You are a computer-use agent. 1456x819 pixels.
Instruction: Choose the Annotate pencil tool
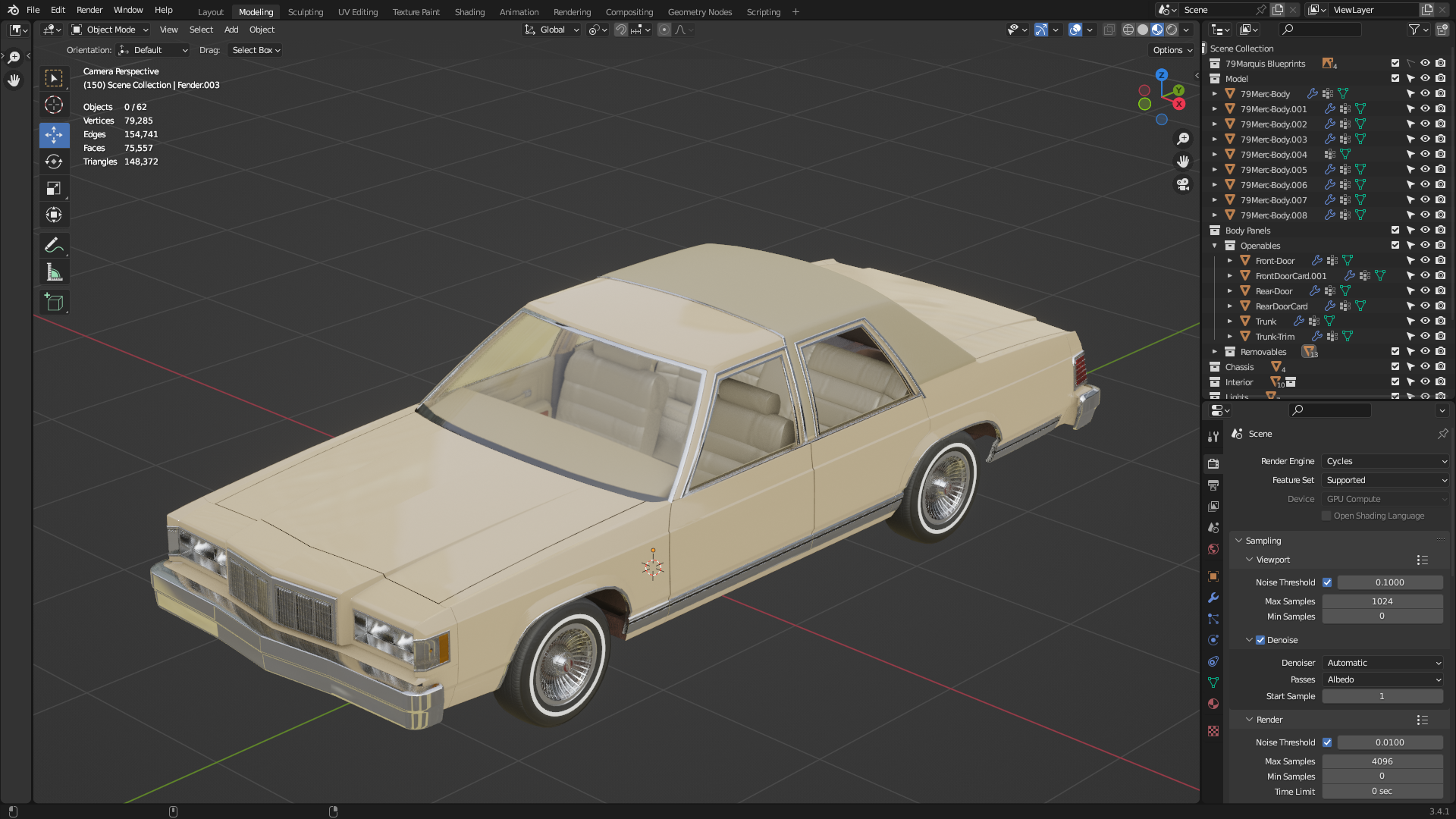point(54,245)
